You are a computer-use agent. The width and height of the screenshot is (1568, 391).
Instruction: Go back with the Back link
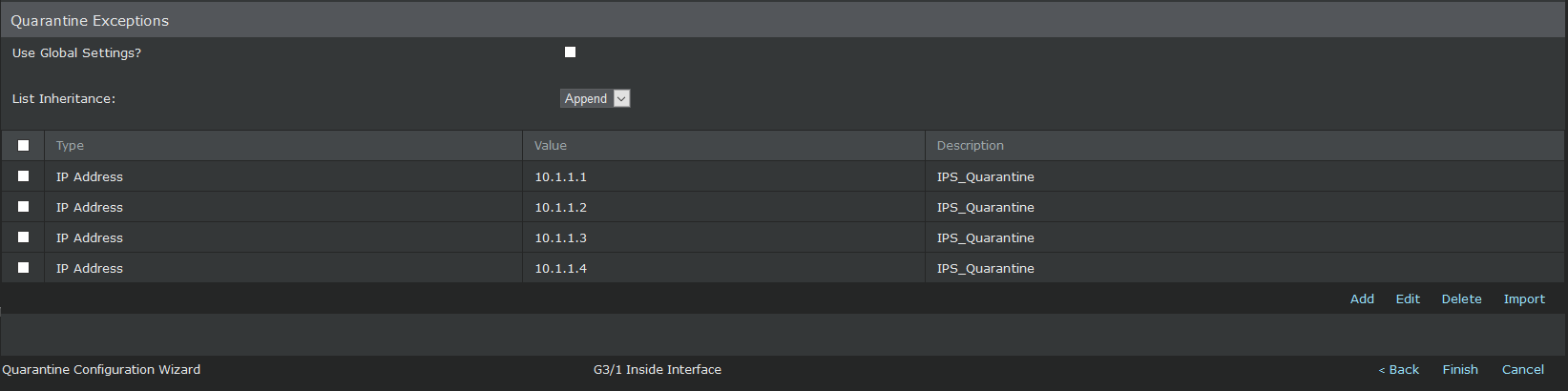1399,369
